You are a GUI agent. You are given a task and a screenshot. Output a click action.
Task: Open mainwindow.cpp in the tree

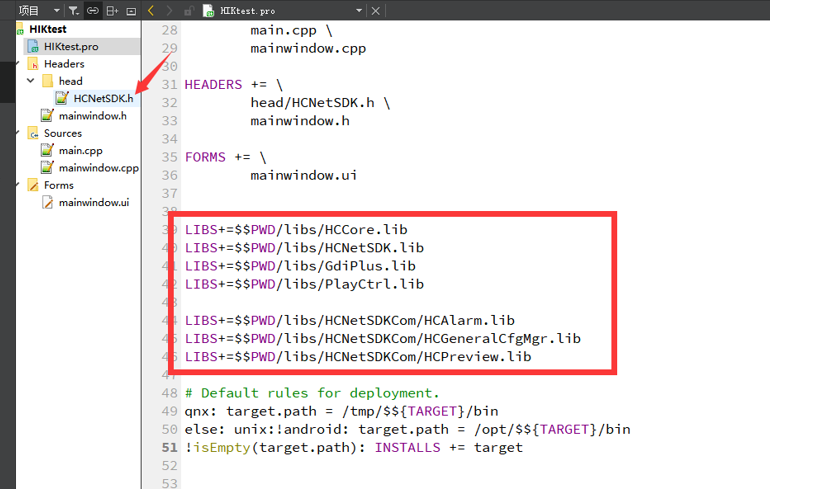[98, 168]
